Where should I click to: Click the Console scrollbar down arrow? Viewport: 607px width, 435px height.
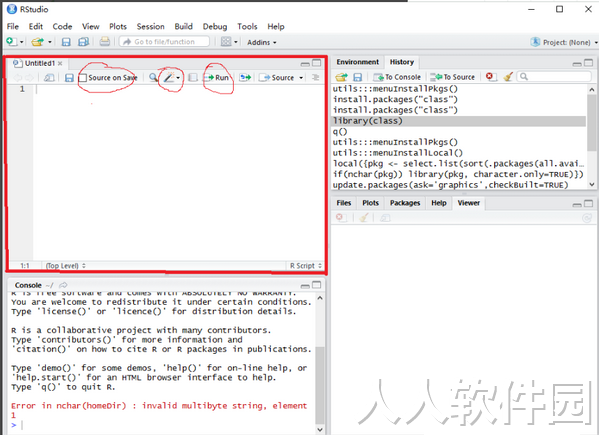(x=320, y=429)
